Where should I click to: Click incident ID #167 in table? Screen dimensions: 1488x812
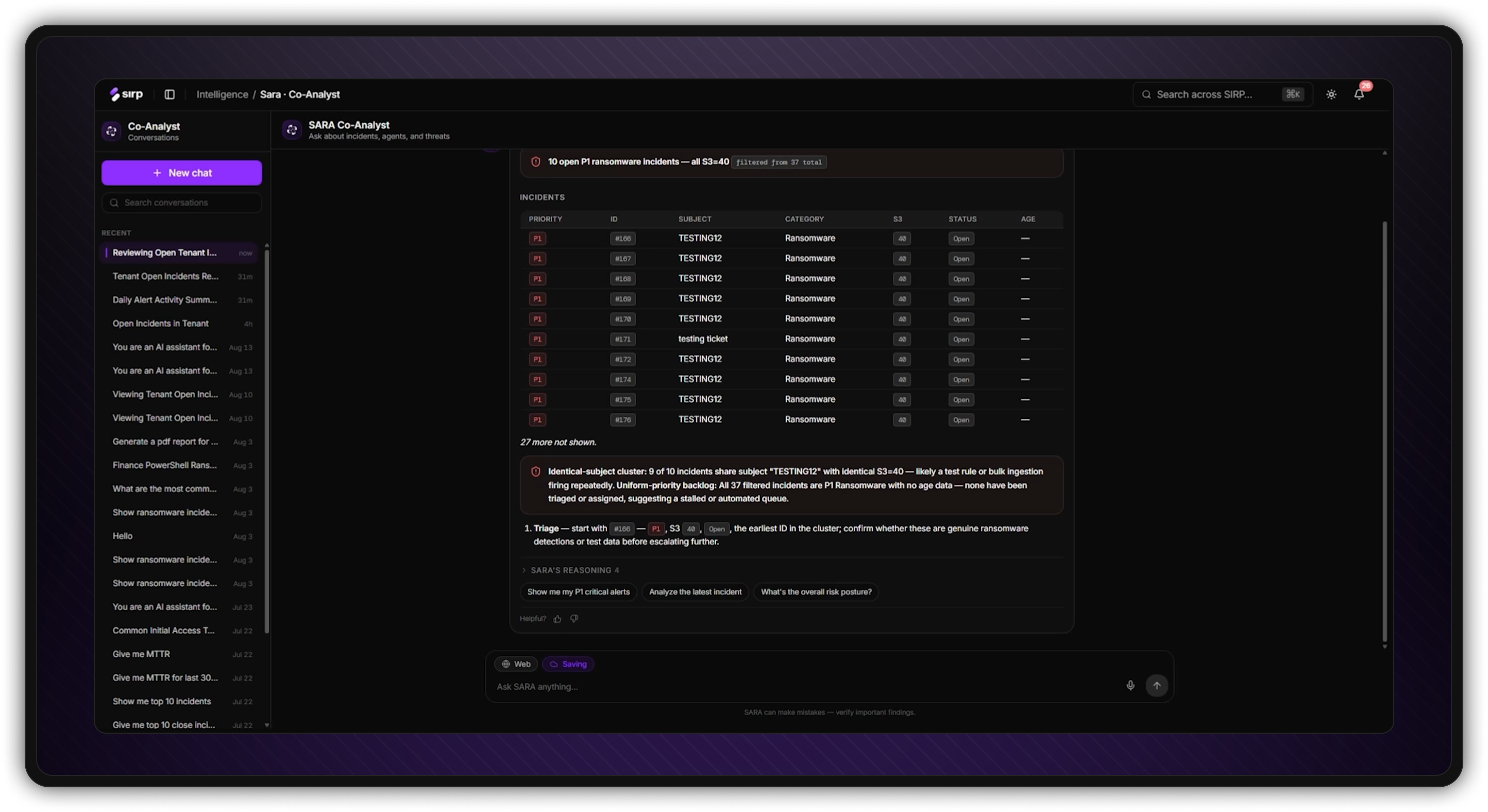(x=623, y=259)
